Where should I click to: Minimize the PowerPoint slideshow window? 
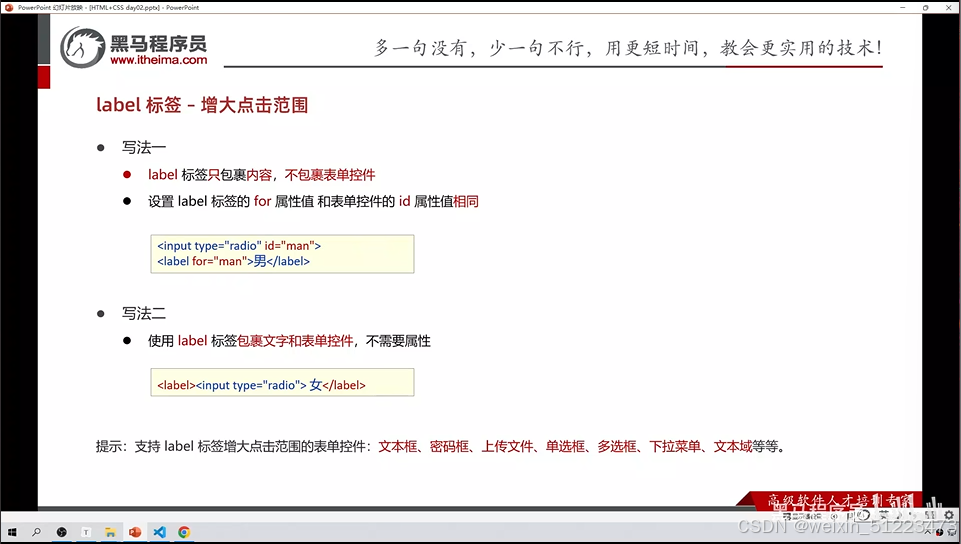pyautogui.click(x=902, y=7)
